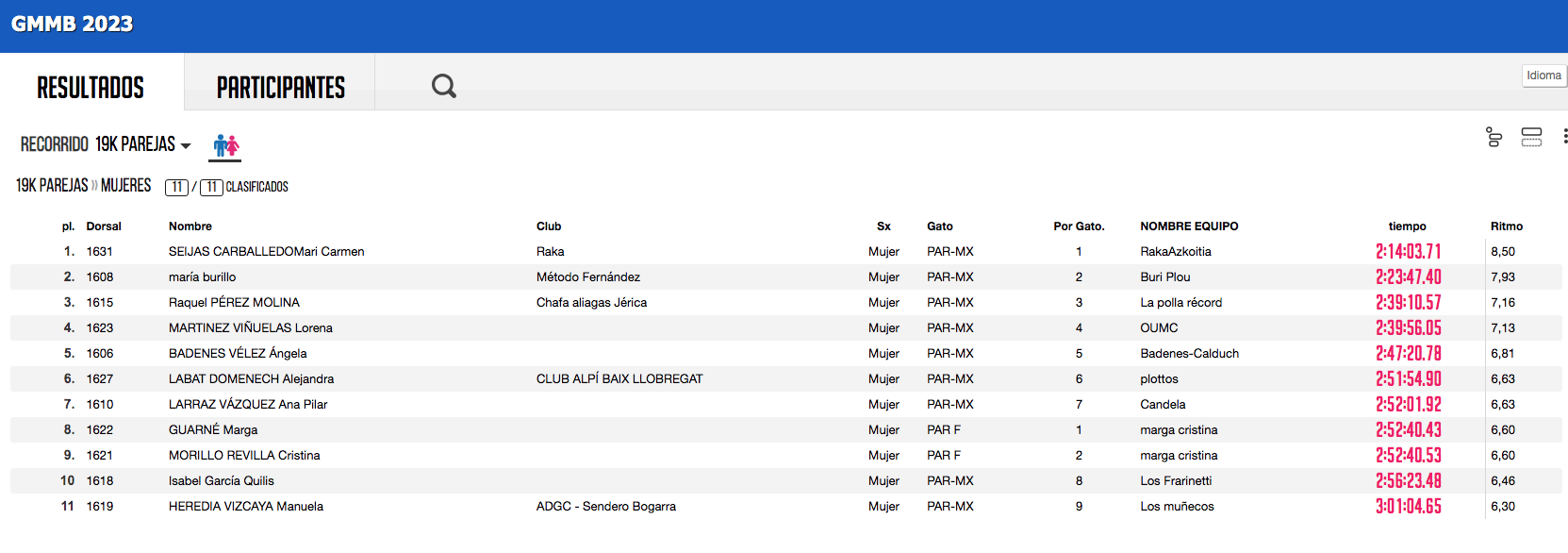Open the three-dot more options menu
Viewport: 1568px width, 553px height.
(x=1563, y=137)
